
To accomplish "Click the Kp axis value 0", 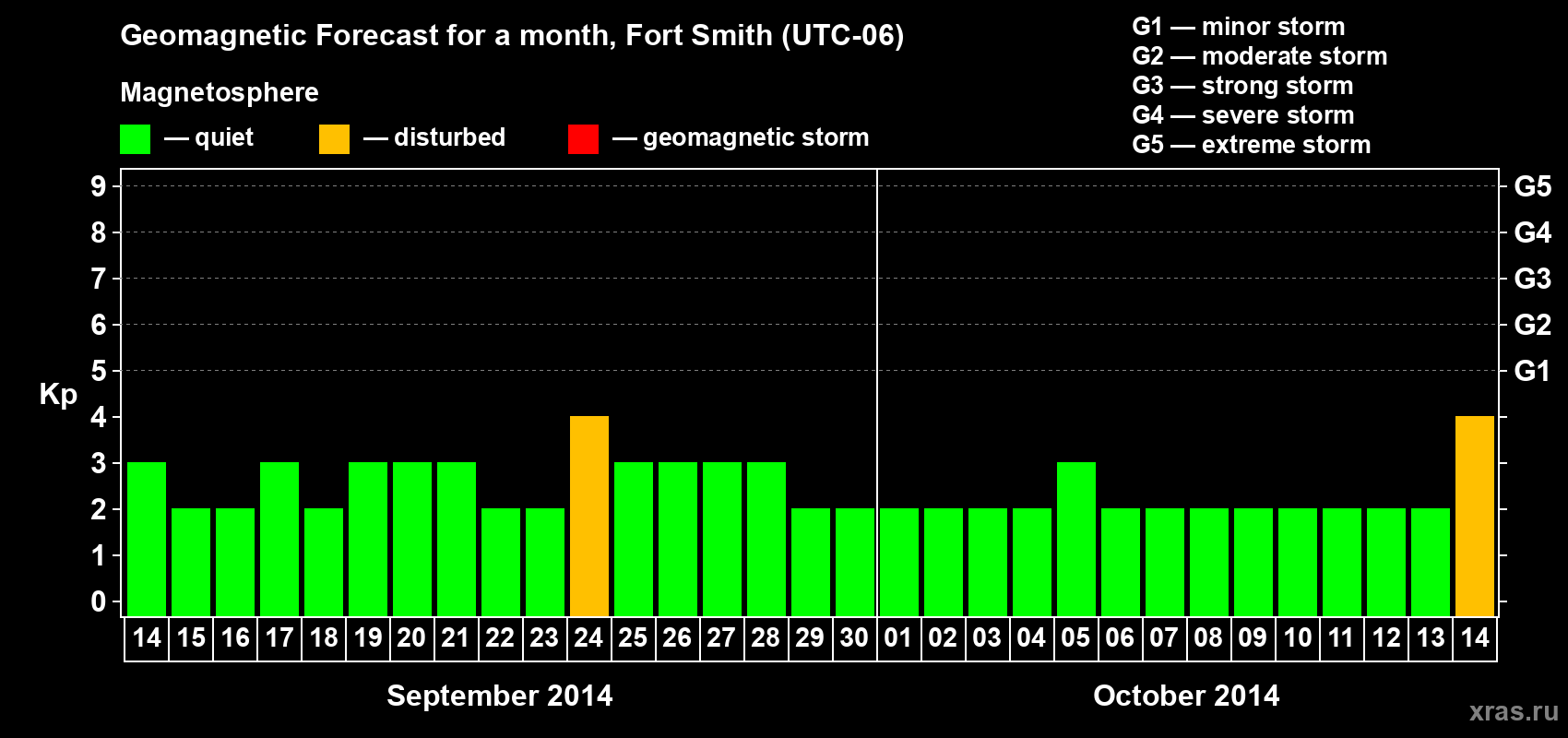I will coord(99,601).
